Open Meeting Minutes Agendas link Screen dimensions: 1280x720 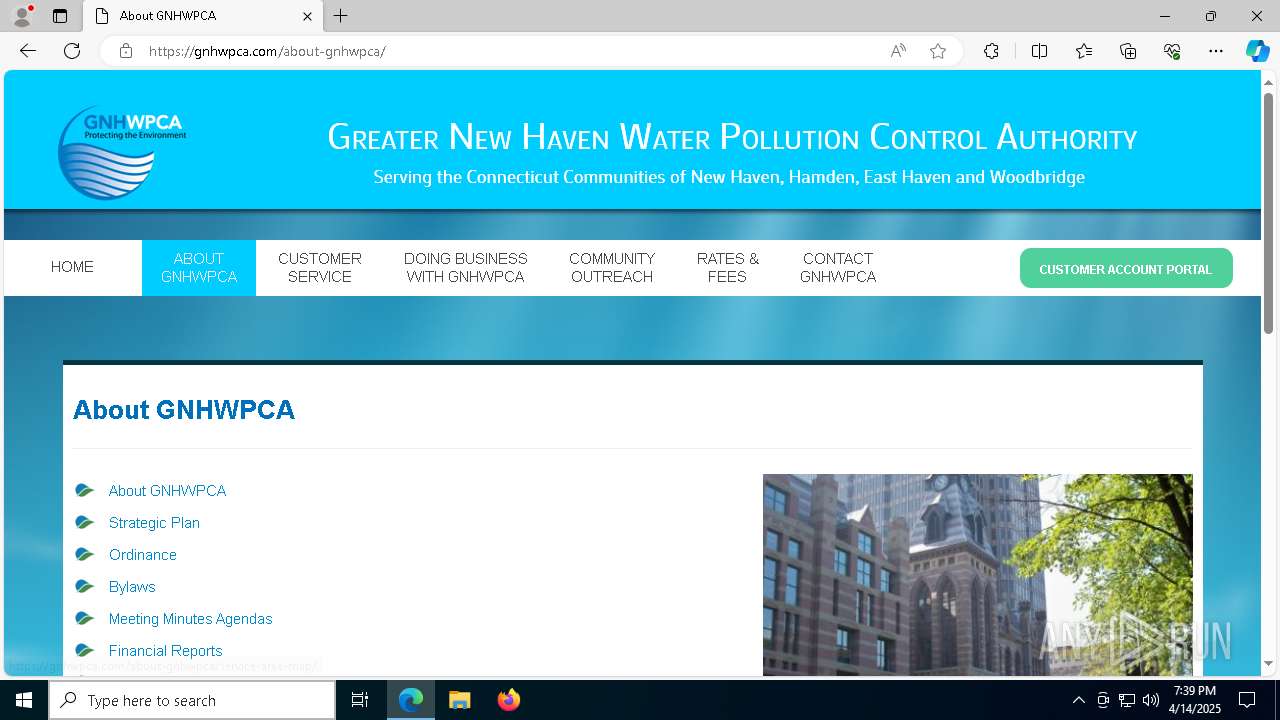(190, 619)
